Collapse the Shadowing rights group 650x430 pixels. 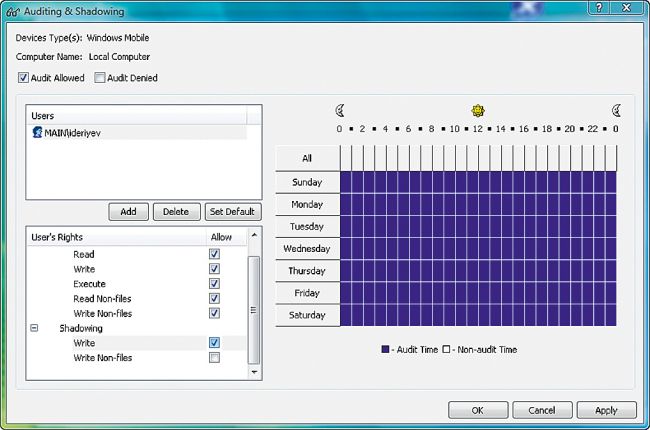tap(36, 328)
